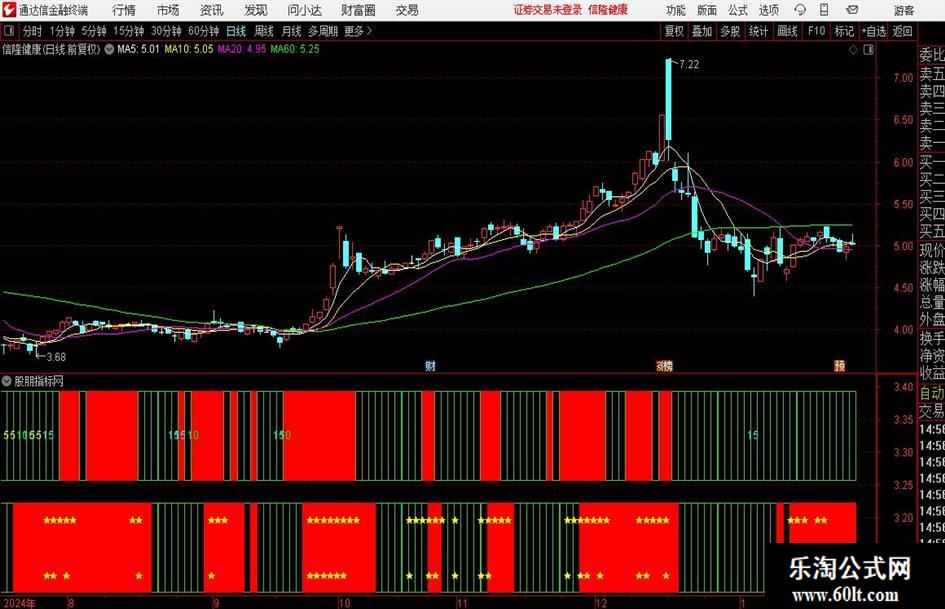Open the 功能 menu
945x609 pixels.
click(x=676, y=10)
